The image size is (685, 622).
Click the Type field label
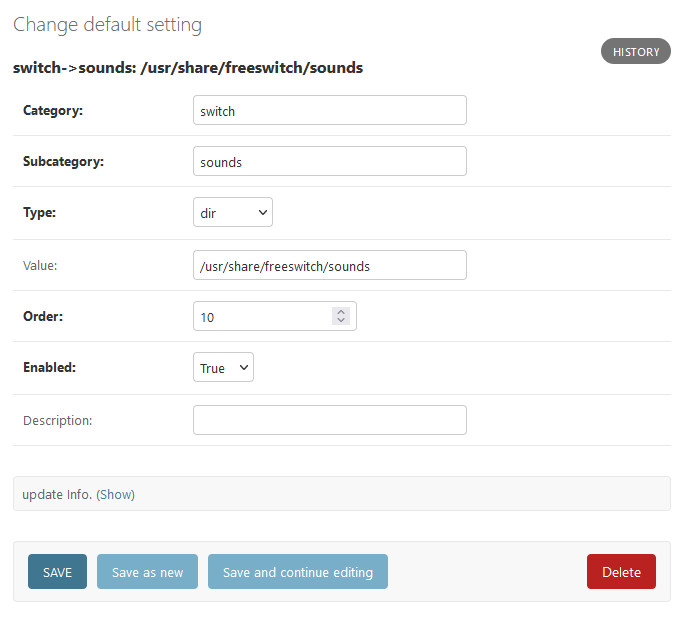click(x=40, y=213)
